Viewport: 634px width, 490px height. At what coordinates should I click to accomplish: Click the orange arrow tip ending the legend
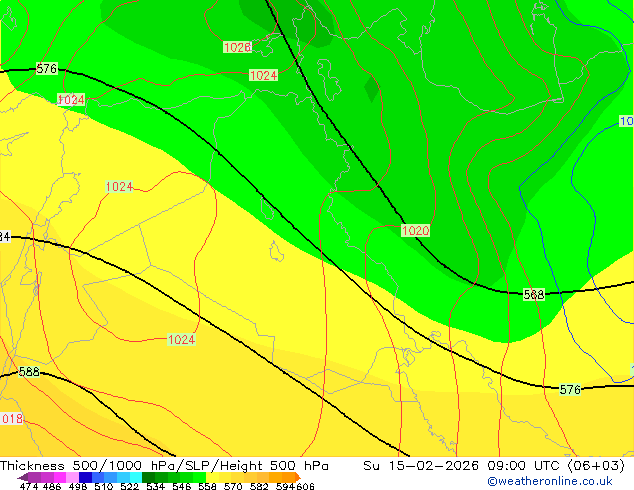pos(298,477)
